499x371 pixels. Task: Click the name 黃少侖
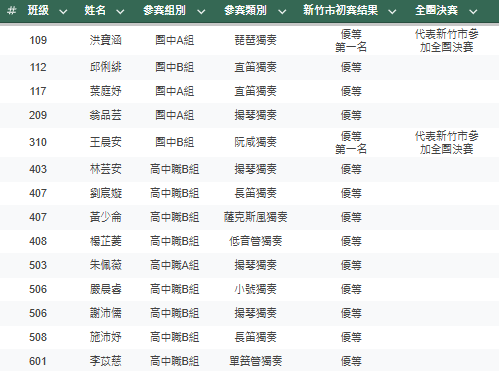pyautogui.click(x=106, y=217)
